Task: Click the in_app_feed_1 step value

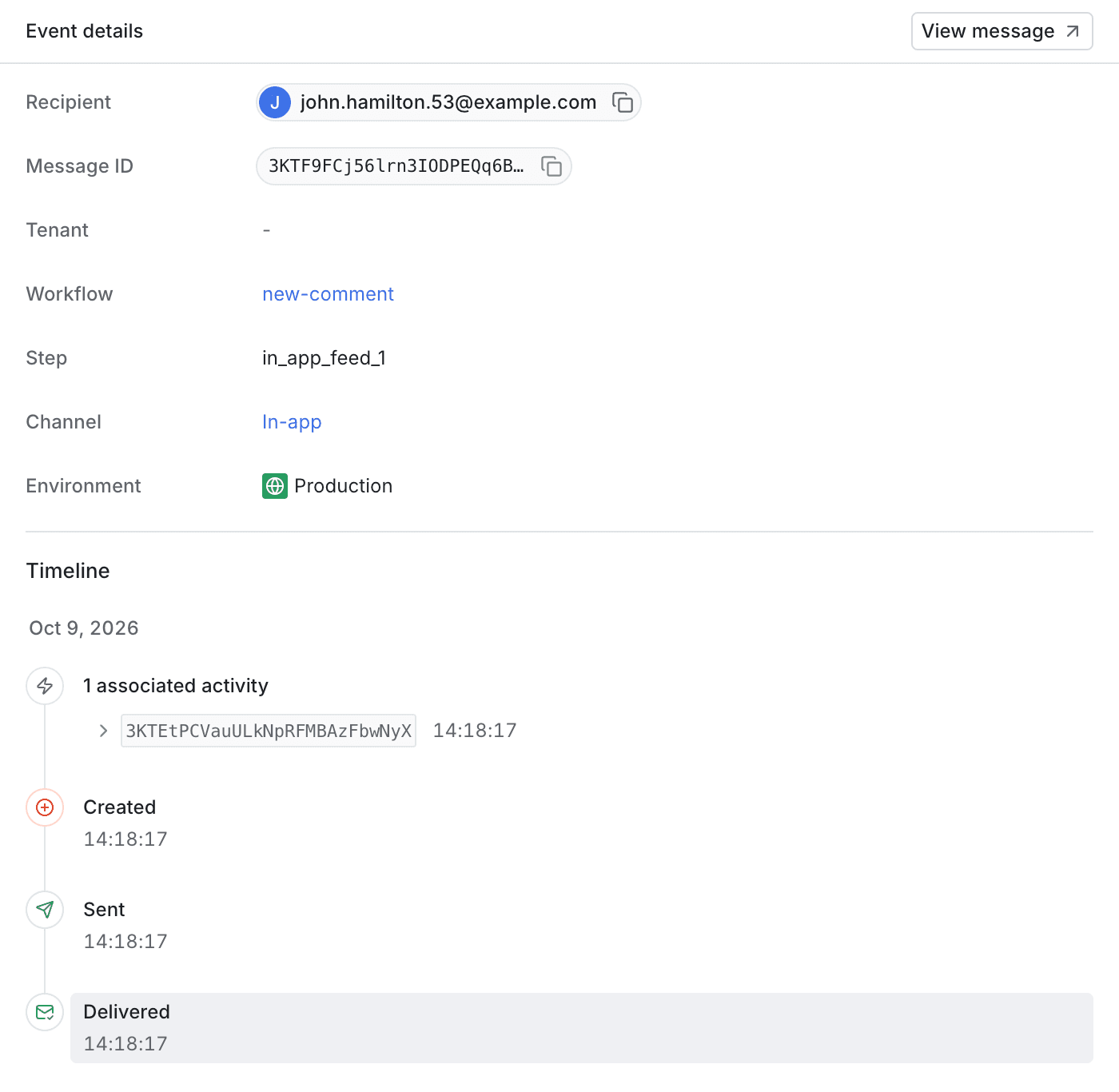Action: 325,358
